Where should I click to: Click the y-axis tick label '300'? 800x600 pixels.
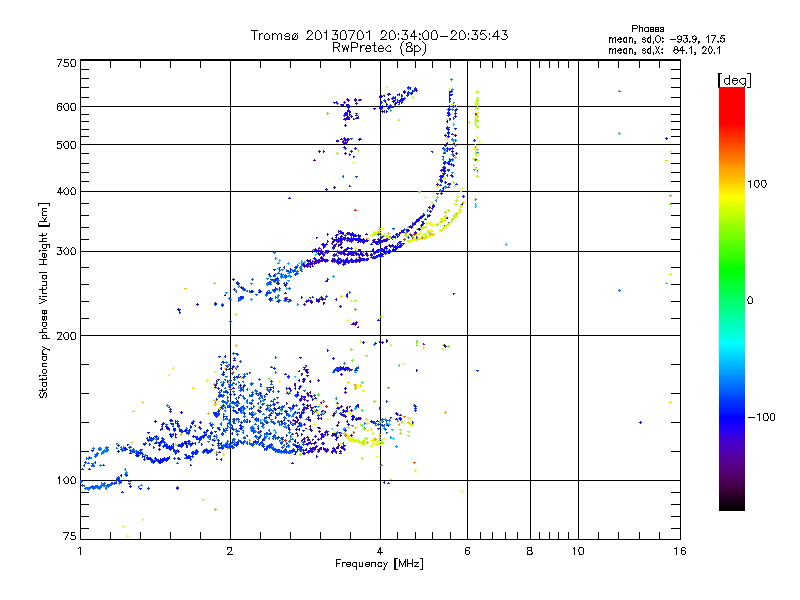(66, 252)
